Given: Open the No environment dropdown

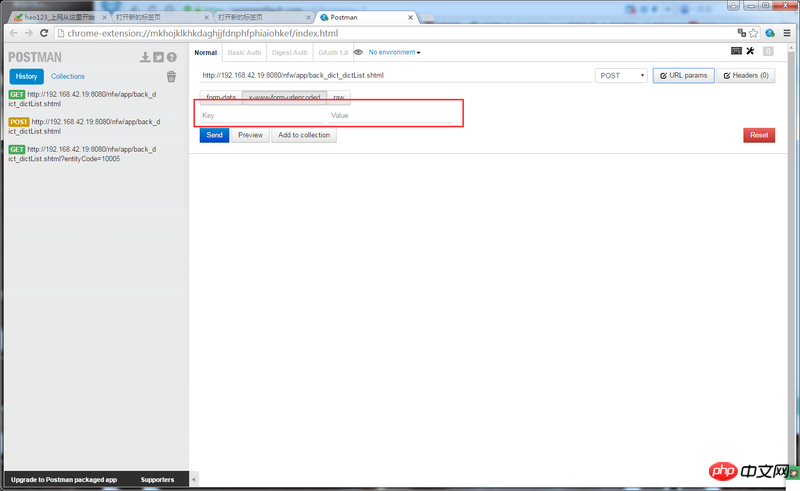Looking at the screenshot, I should (x=394, y=52).
